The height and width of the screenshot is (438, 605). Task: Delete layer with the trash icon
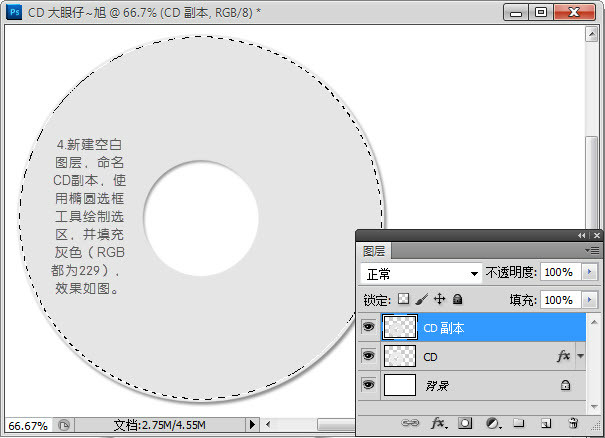click(573, 424)
